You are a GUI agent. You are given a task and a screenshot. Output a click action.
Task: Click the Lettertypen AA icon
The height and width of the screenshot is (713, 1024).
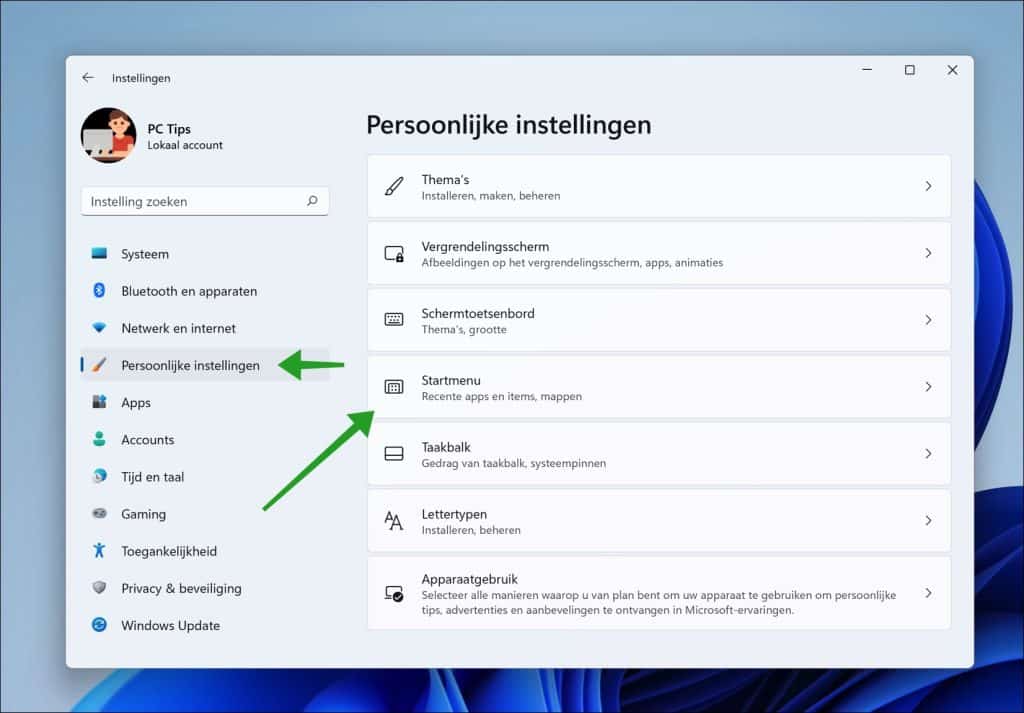(x=394, y=521)
